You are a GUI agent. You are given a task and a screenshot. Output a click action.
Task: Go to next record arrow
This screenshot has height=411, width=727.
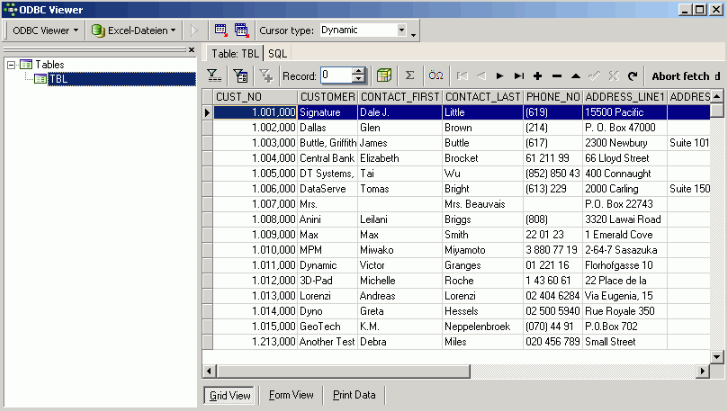coord(500,75)
